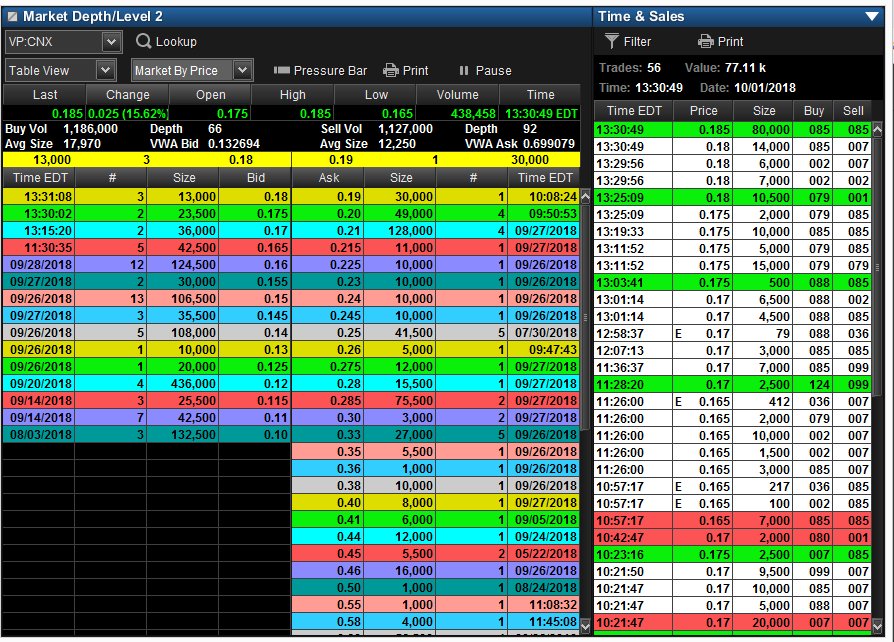Click the 10/01/2018 date value

pyautogui.click(x=765, y=88)
